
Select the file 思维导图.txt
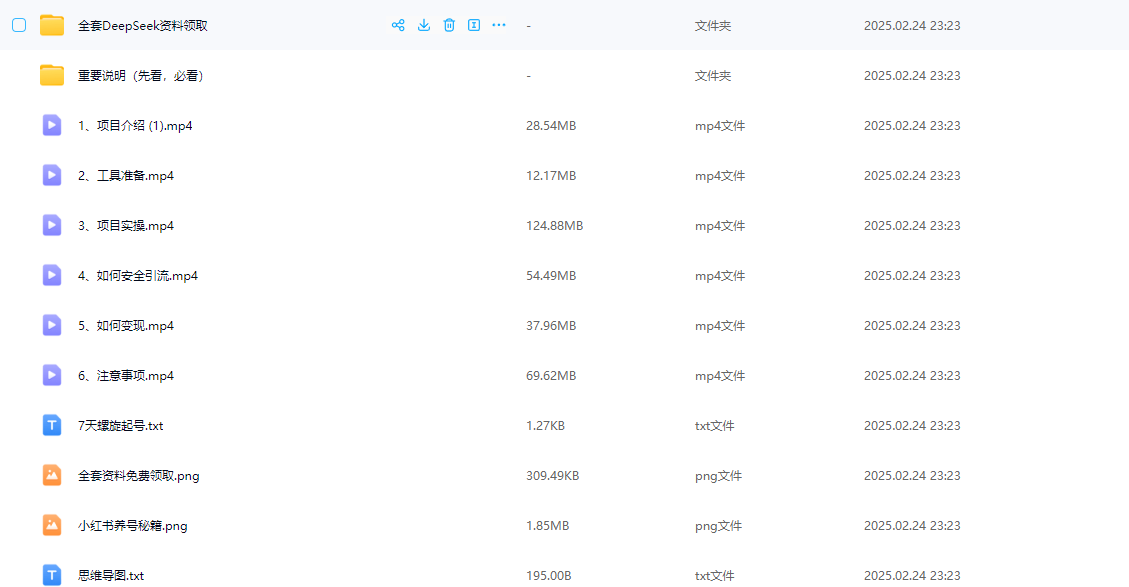pos(111,576)
